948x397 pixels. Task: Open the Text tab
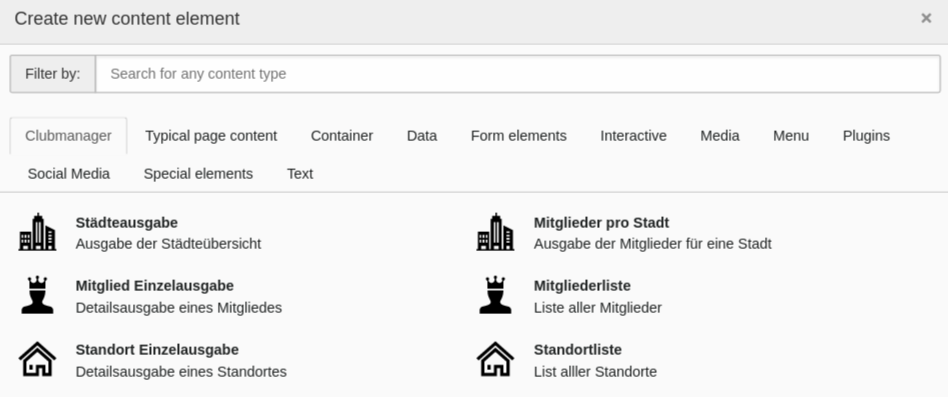point(300,174)
